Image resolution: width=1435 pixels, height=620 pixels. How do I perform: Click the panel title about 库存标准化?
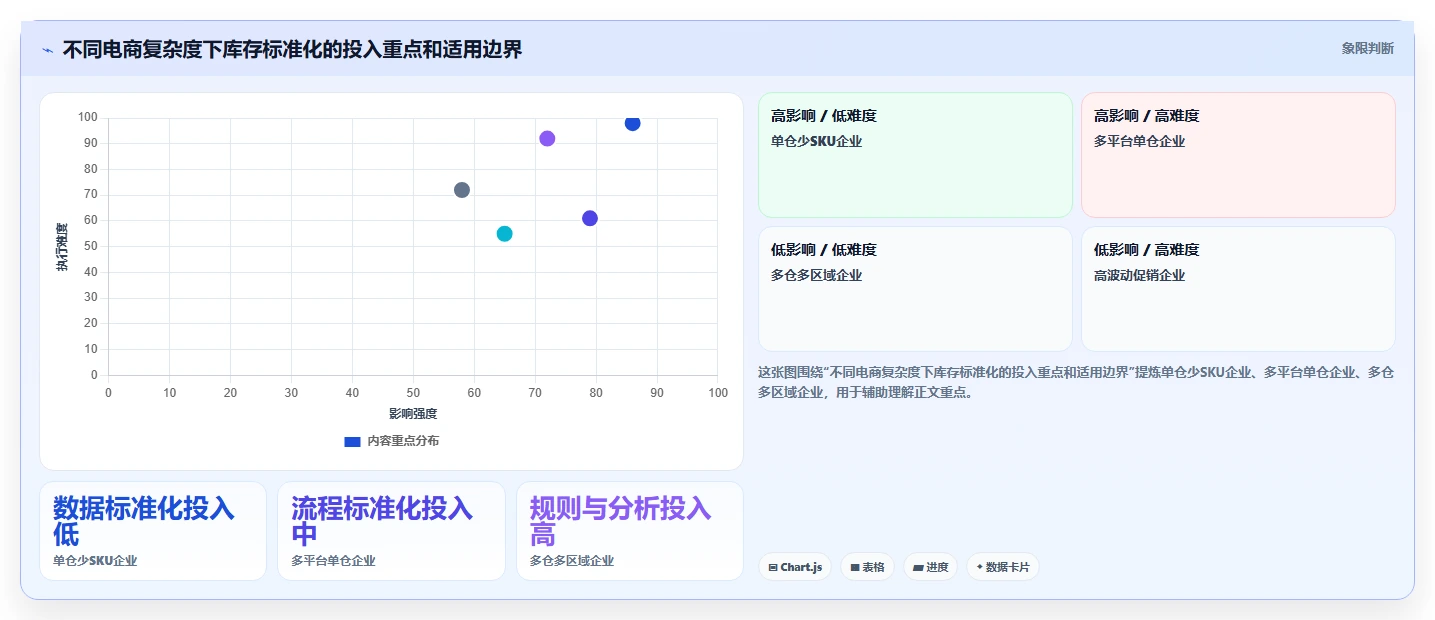(x=292, y=49)
